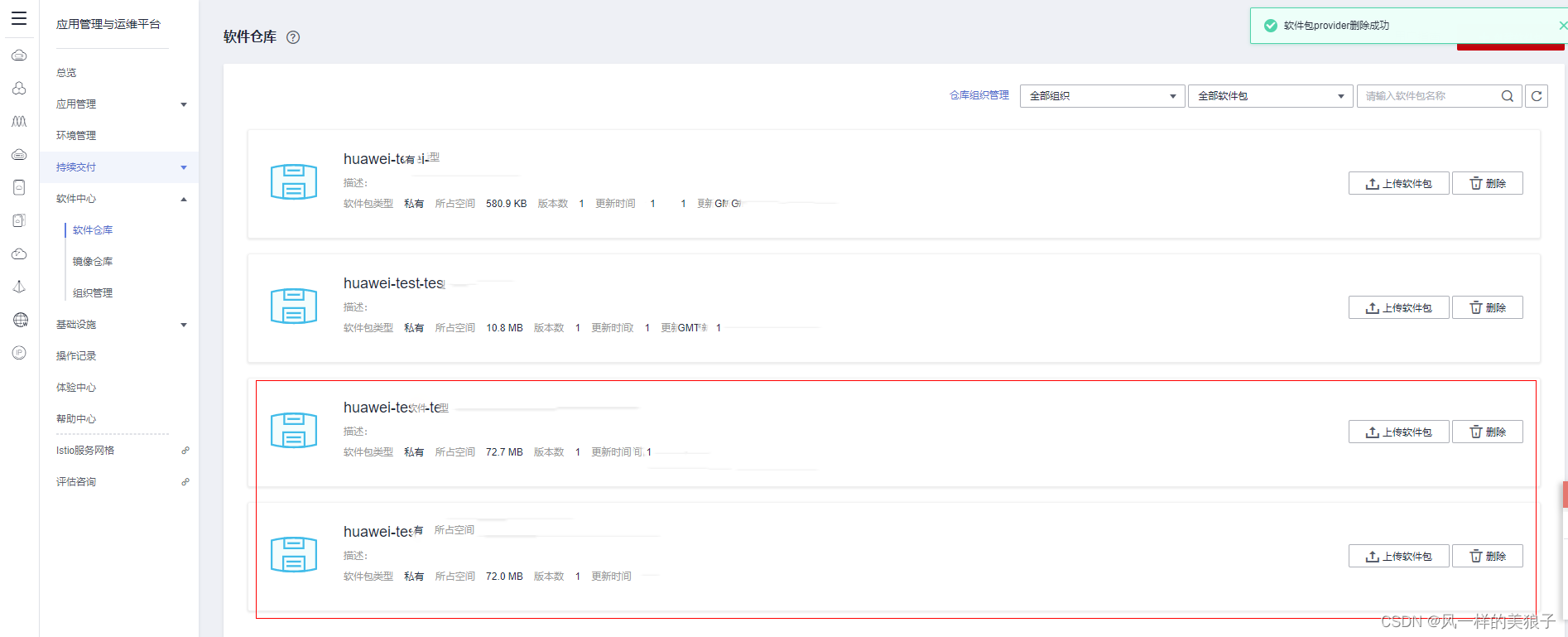Click 上传软件包 for the 580.9 KB package
1568x637 pixels.
1399,183
